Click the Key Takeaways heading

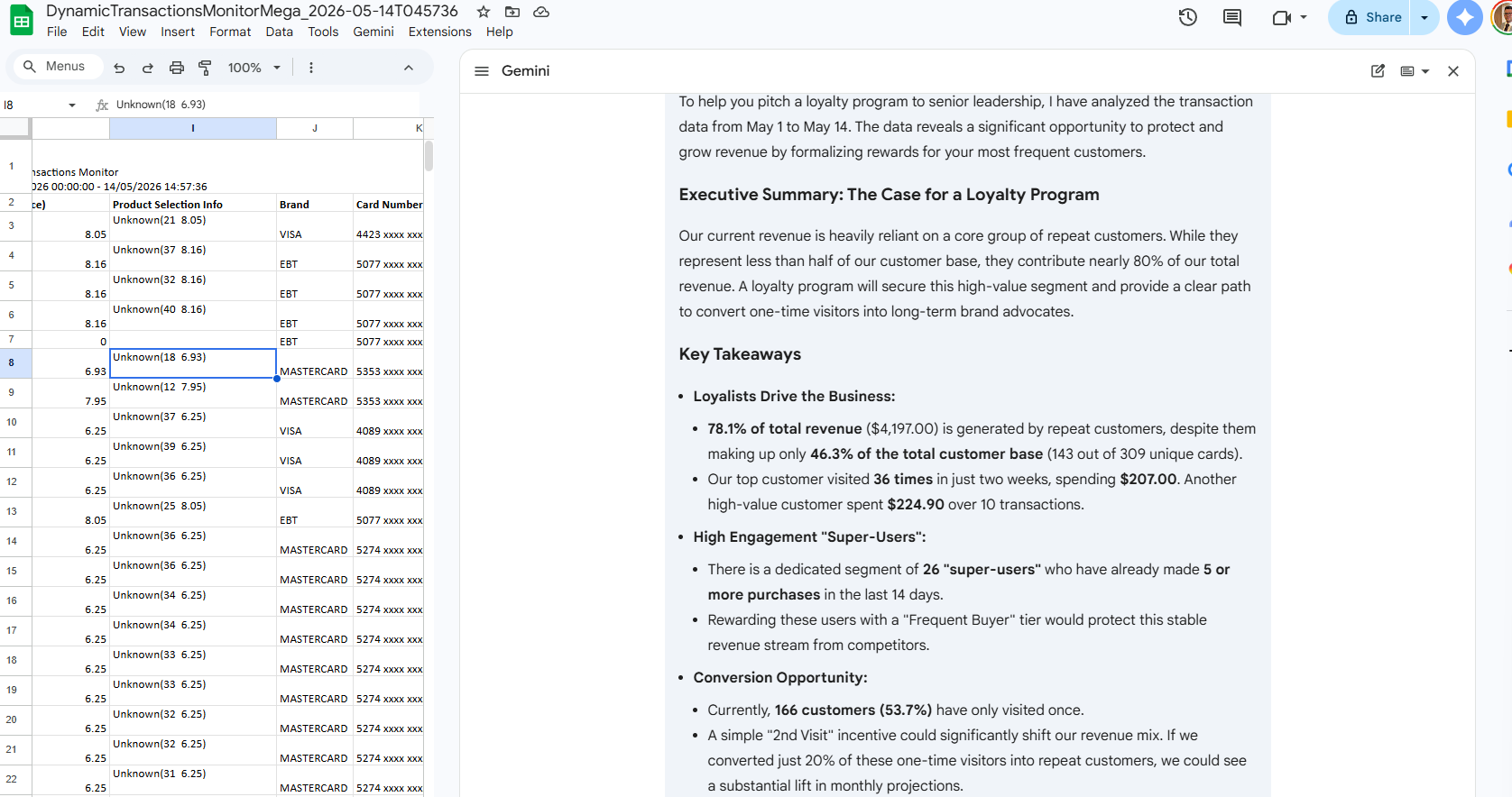point(740,354)
